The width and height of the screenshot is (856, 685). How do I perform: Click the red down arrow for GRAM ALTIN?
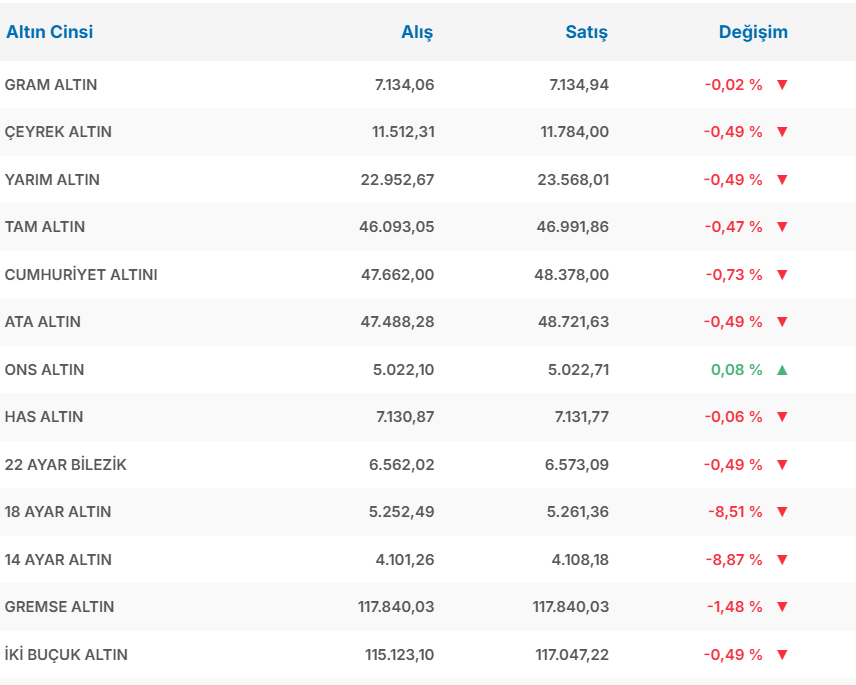(x=782, y=85)
